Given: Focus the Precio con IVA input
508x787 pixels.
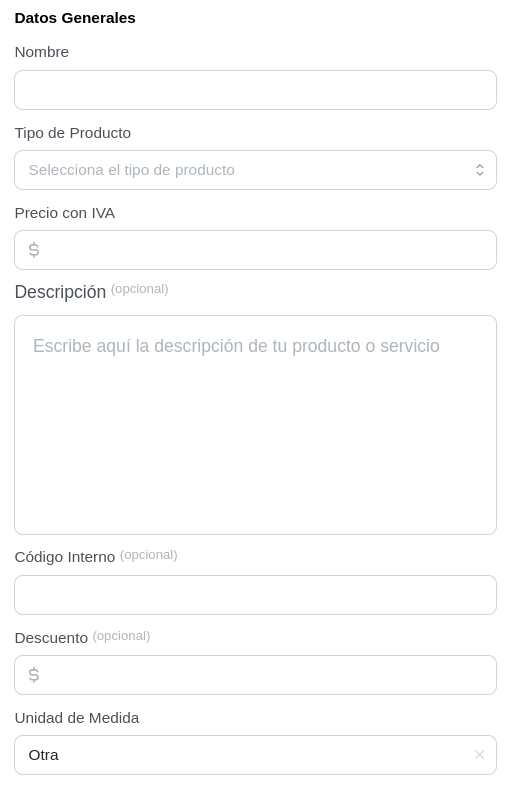Looking at the screenshot, I should (256, 250).
